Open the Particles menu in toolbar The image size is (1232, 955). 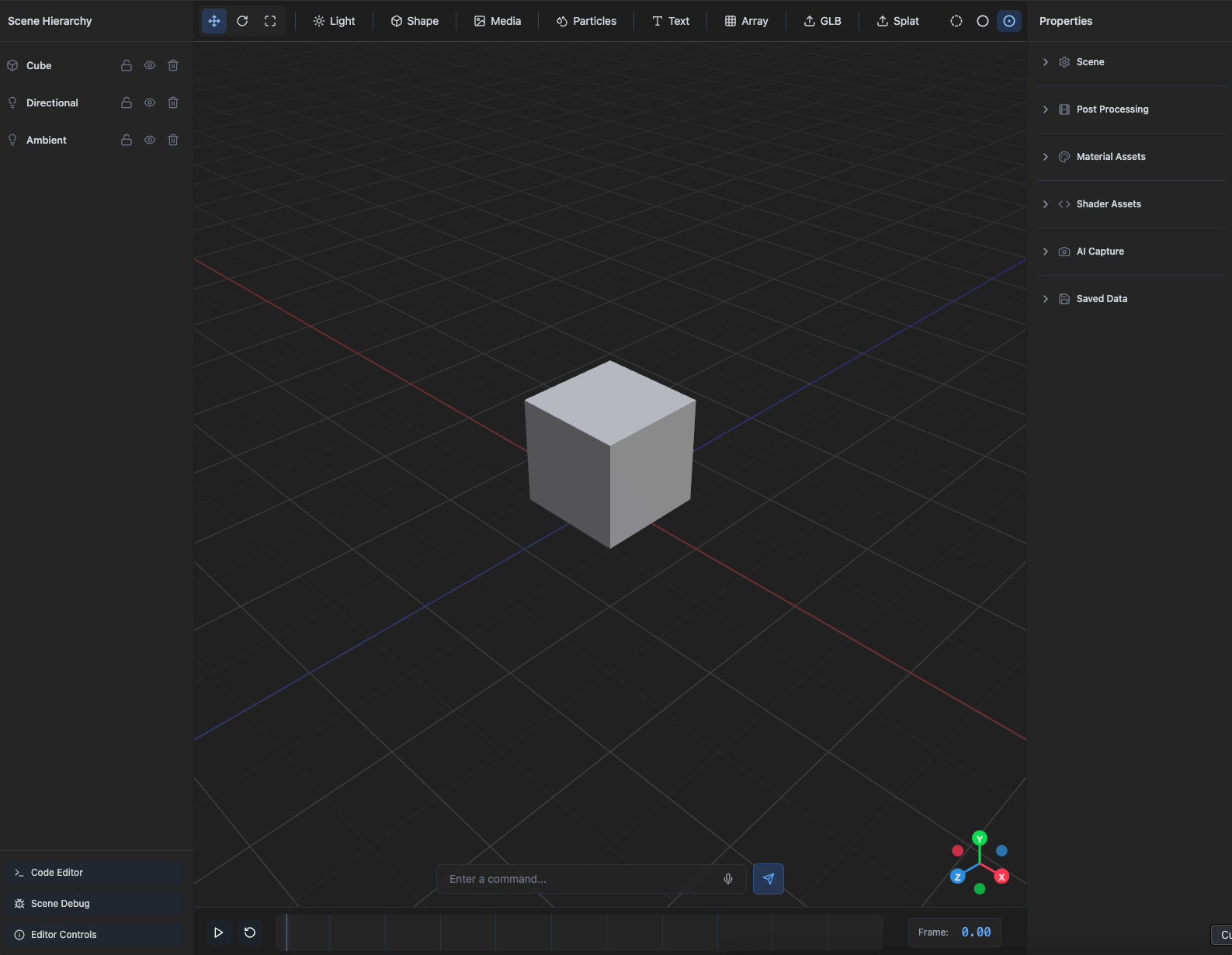(x=586, y=21)
